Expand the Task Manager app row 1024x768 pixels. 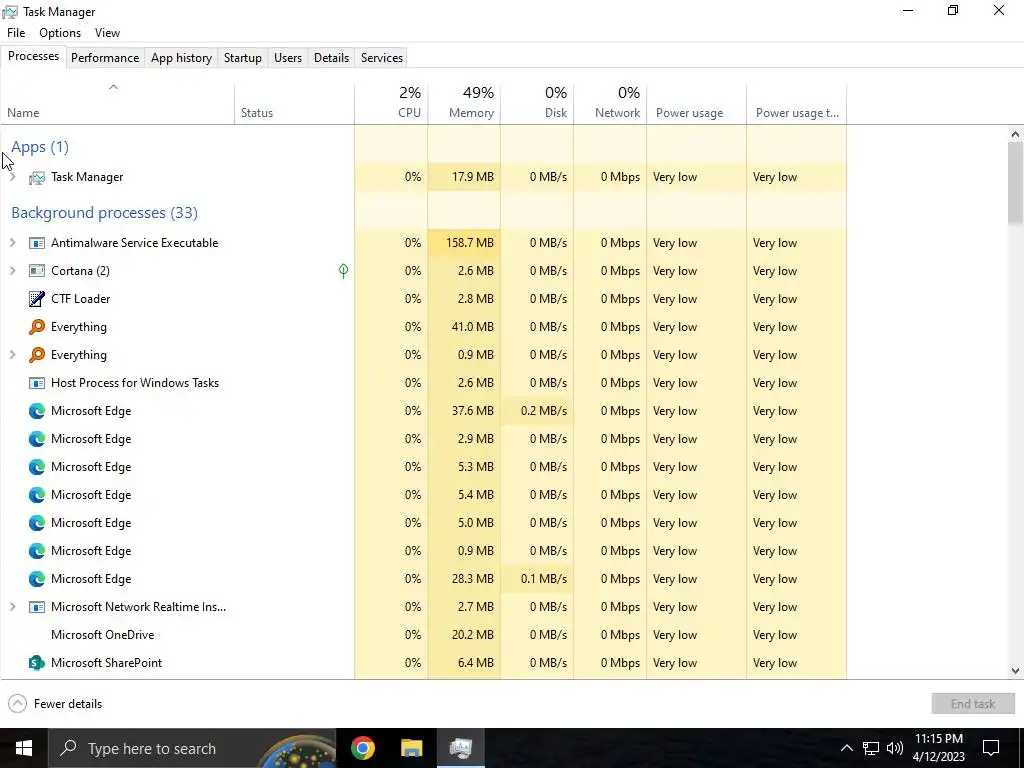12,177
